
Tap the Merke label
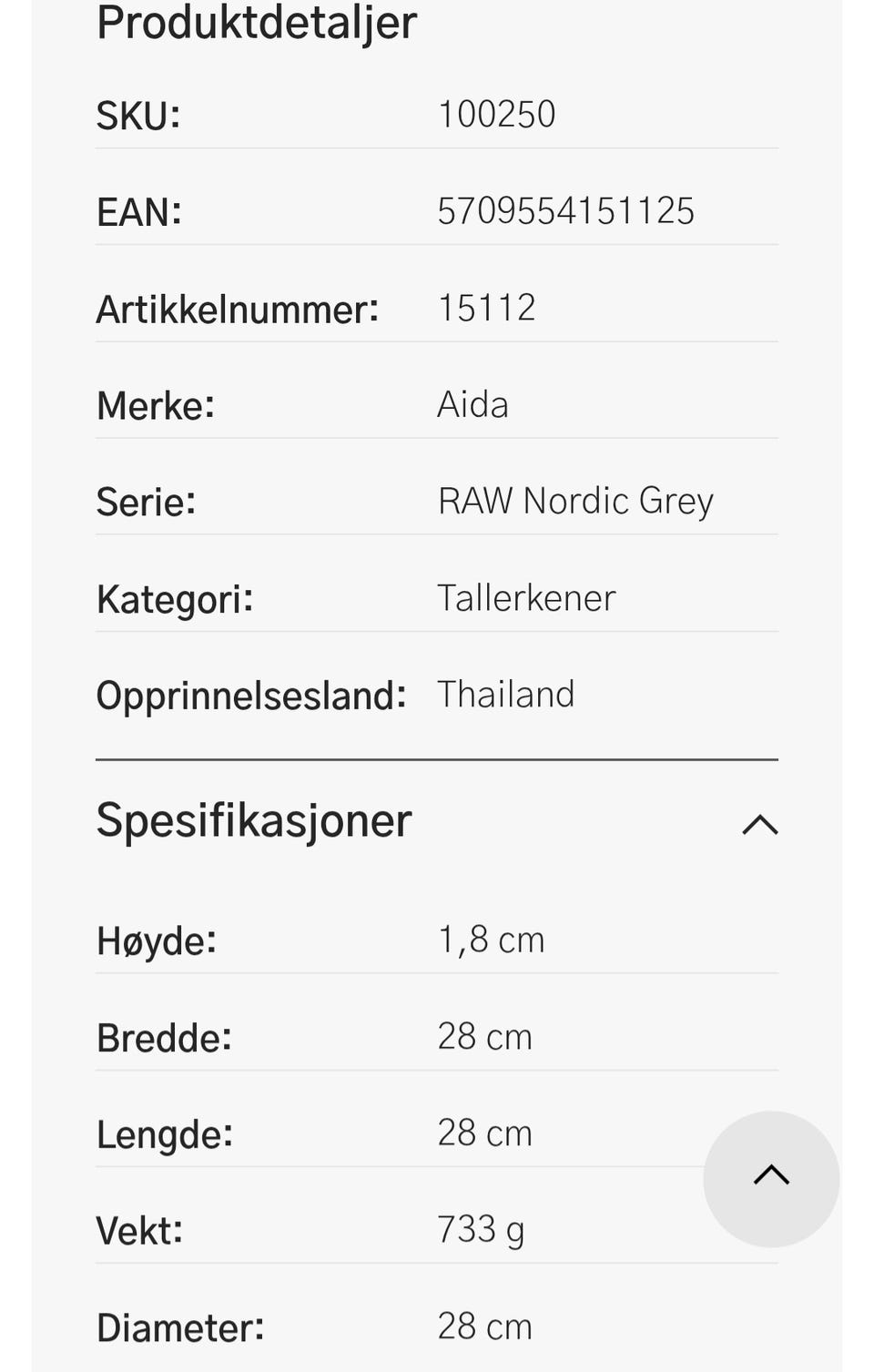click(156, 406)
